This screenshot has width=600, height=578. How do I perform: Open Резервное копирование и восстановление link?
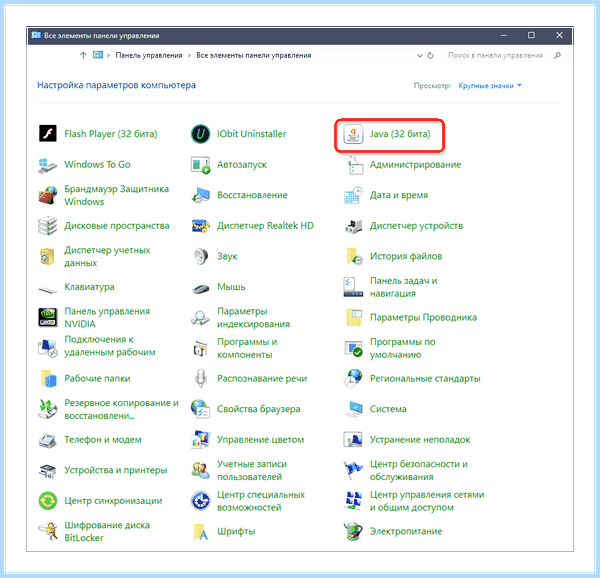pyautogui.click(x=121, y=409)
